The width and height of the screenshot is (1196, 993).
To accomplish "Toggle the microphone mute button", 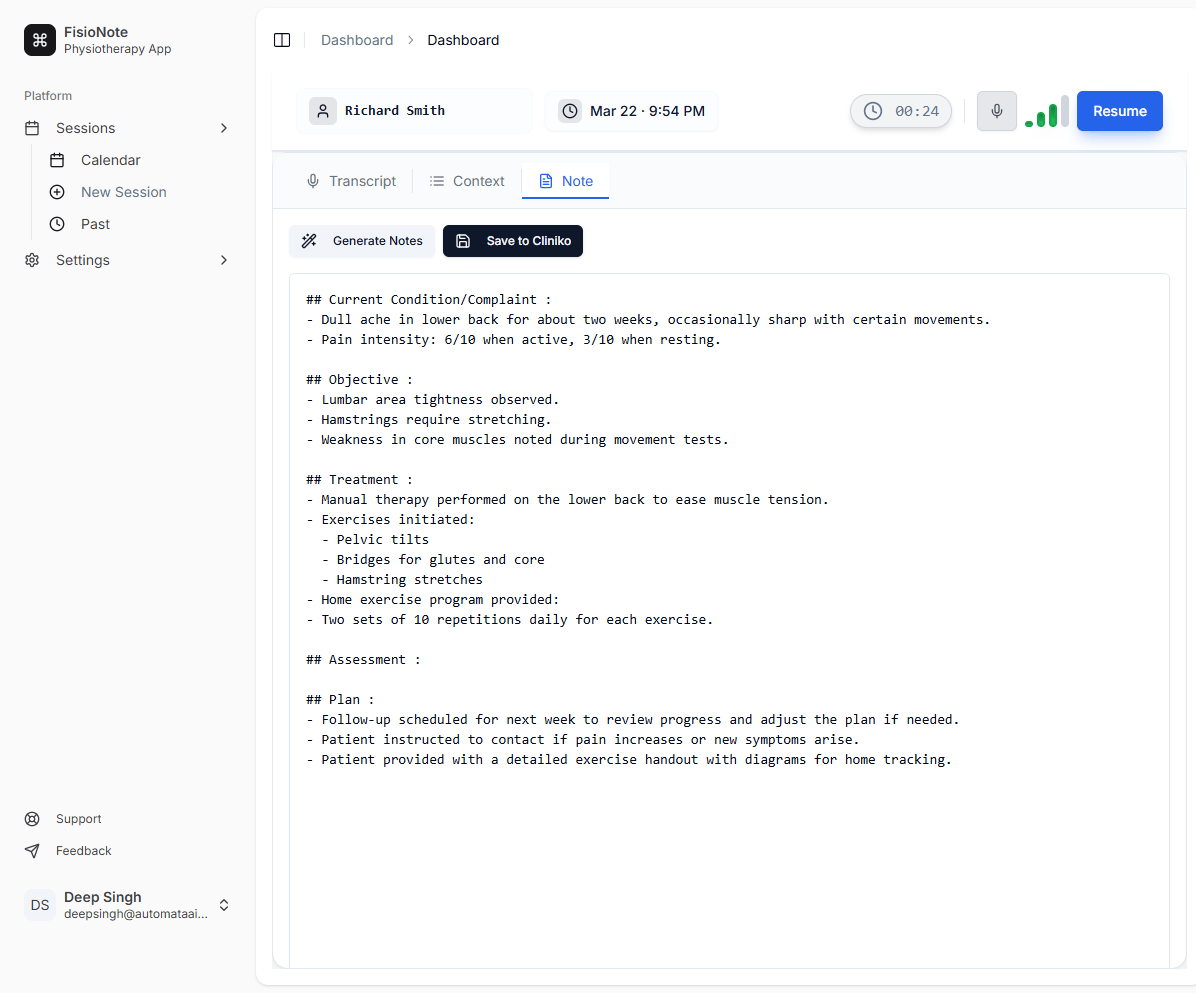I will pyautogui.click(x=996, y=111).
